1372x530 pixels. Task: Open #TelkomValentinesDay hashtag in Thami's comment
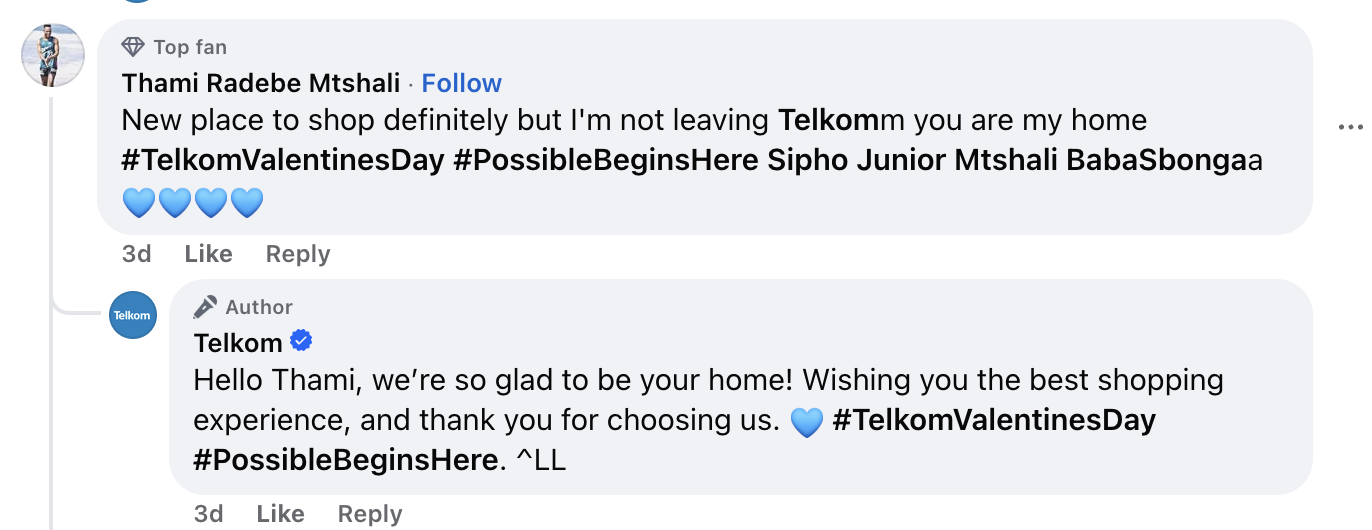click(283, 160)
